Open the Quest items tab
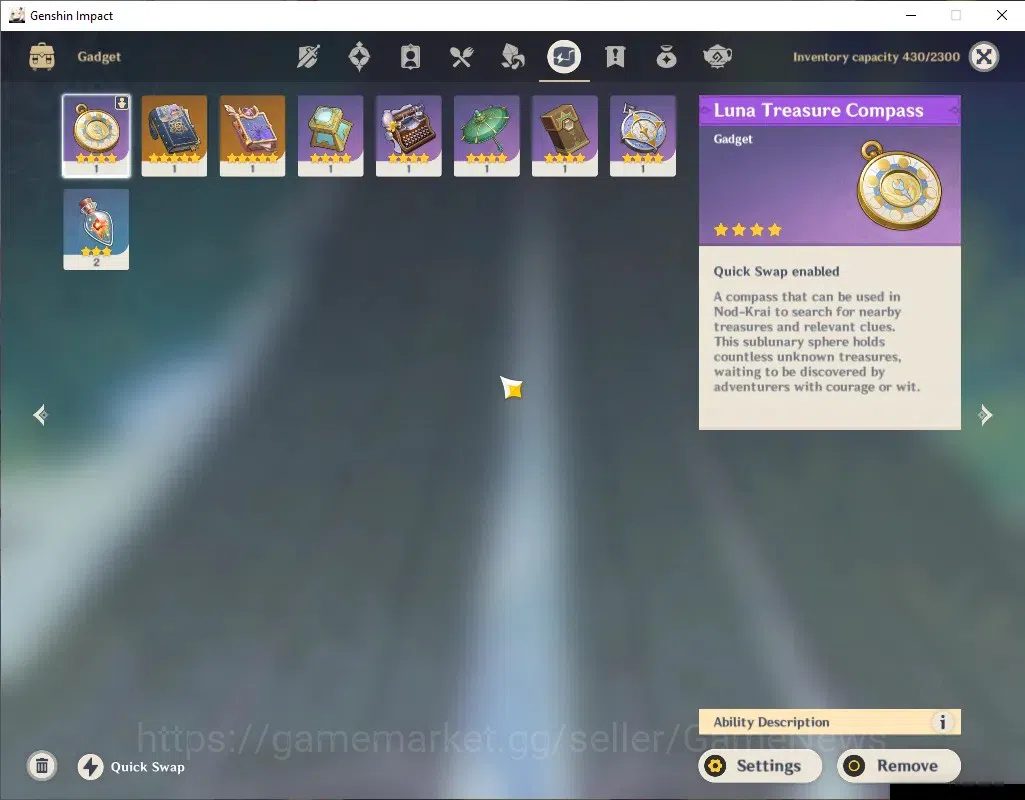 pos(615,57)
